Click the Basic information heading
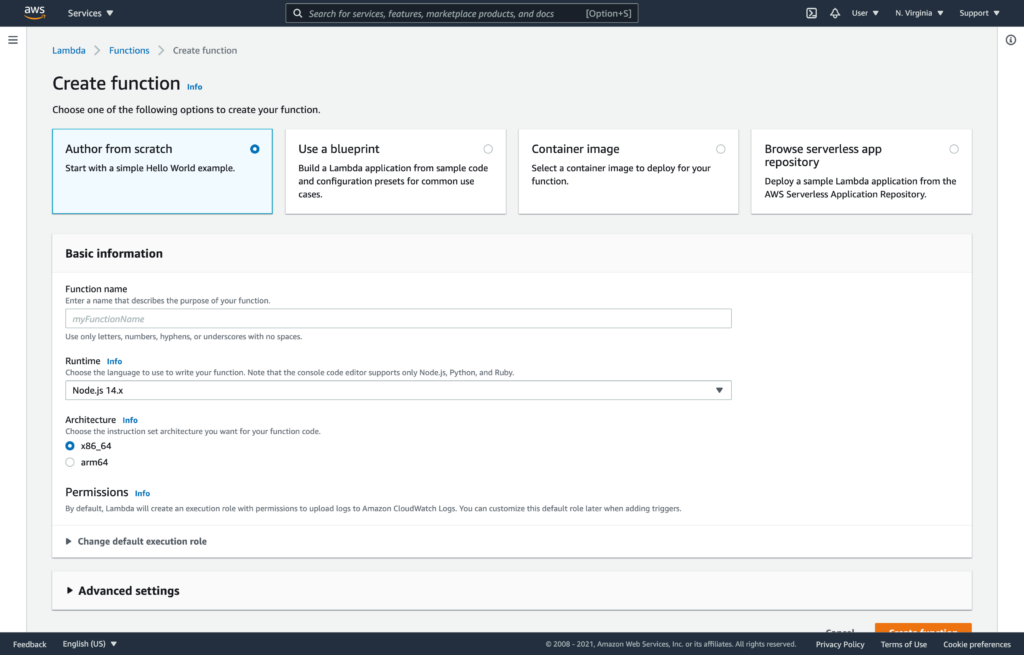The width and height of the screenshot is (1024, 655). click(114, 253)
